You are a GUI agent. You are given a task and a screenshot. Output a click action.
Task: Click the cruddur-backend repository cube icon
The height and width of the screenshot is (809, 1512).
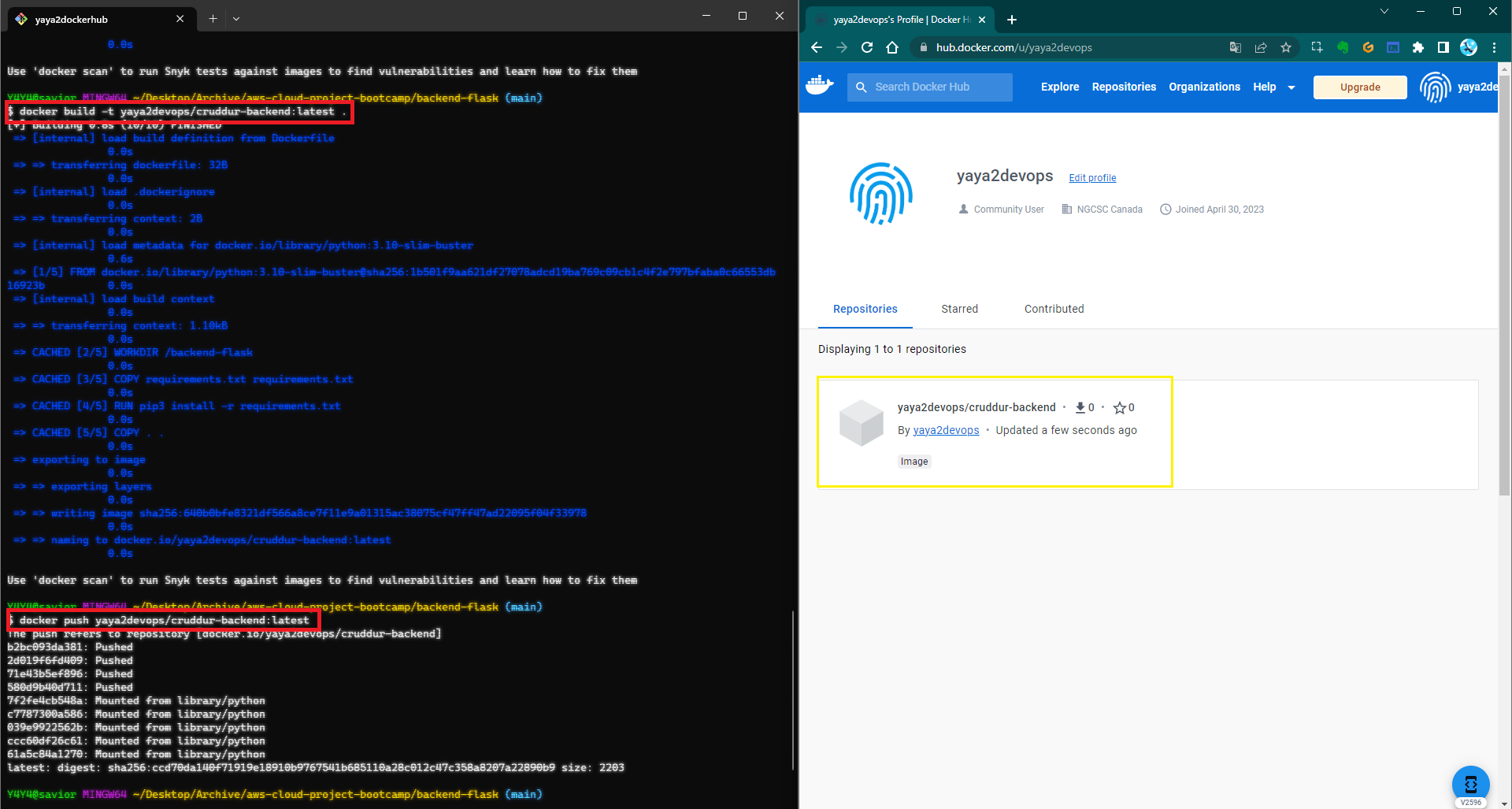(x=862, y=422)
